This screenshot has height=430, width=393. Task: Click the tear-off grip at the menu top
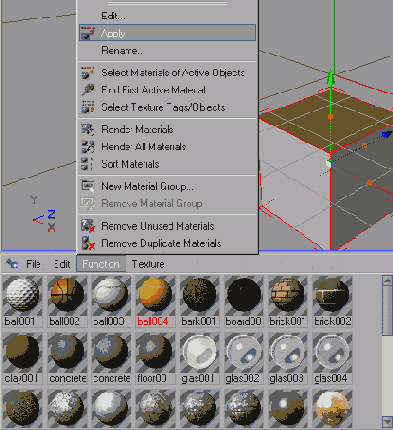[x=168, y=3]
